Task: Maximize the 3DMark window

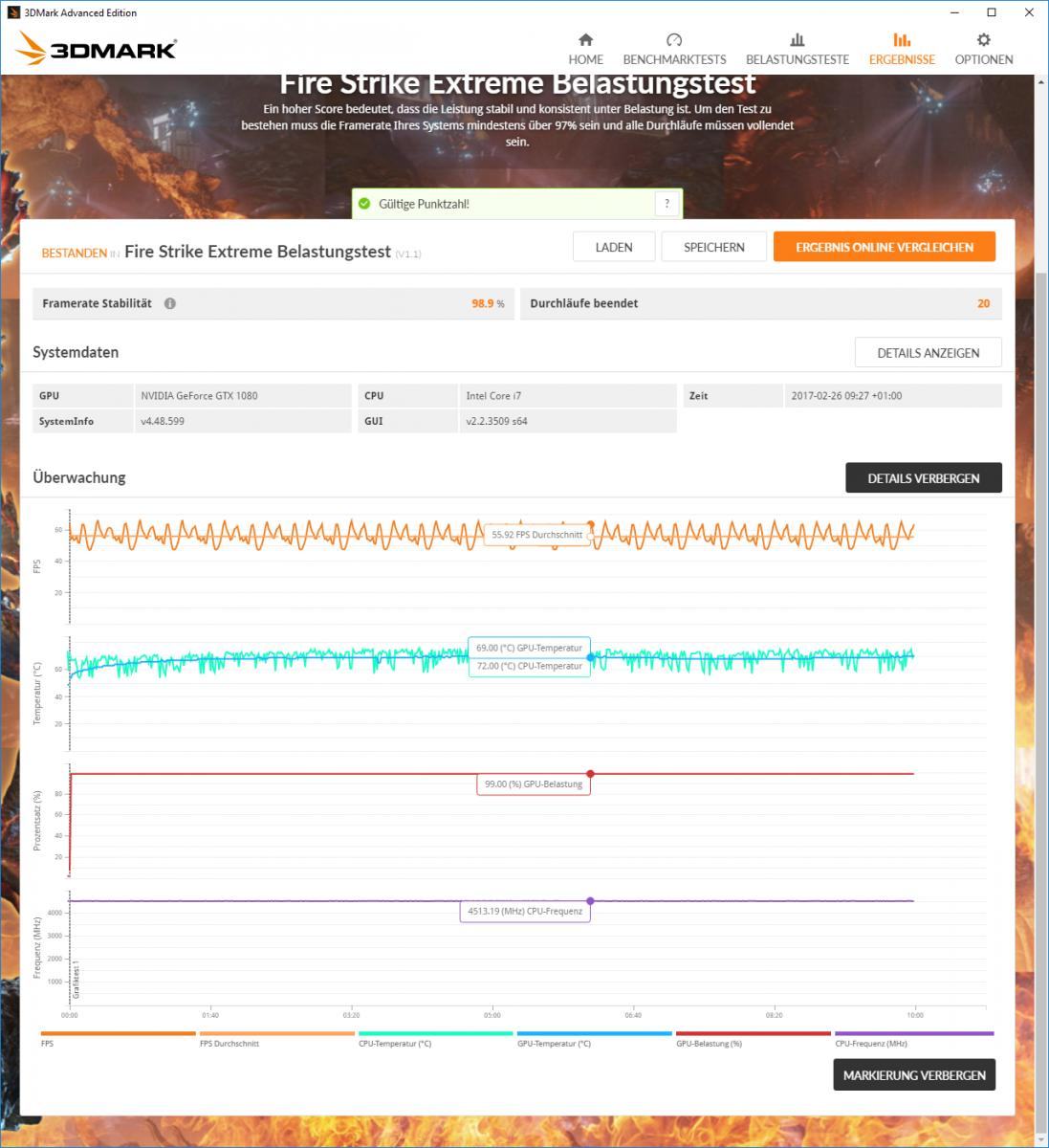Action: [x=992, y=12]
